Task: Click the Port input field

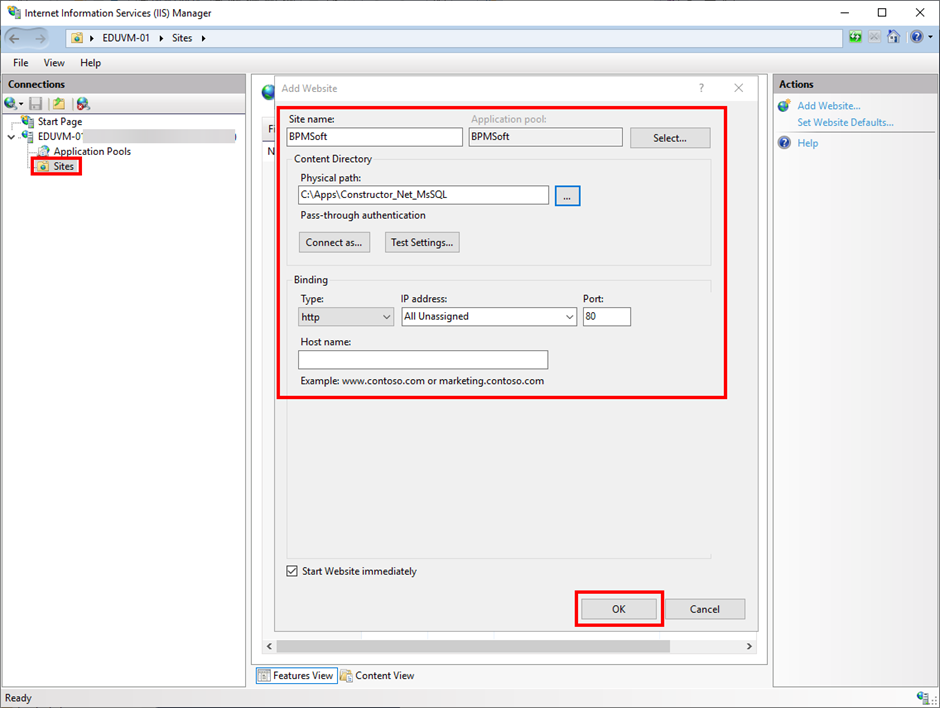Action: (x=607, y=317)
